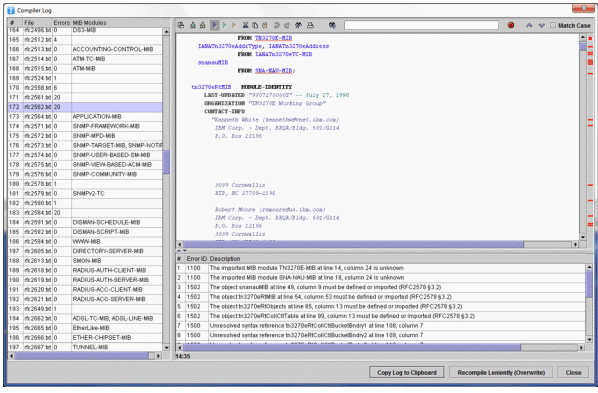Click the Copy icon in the toolbar
This screenshot has width=598, height=393.
coord(255,25)
